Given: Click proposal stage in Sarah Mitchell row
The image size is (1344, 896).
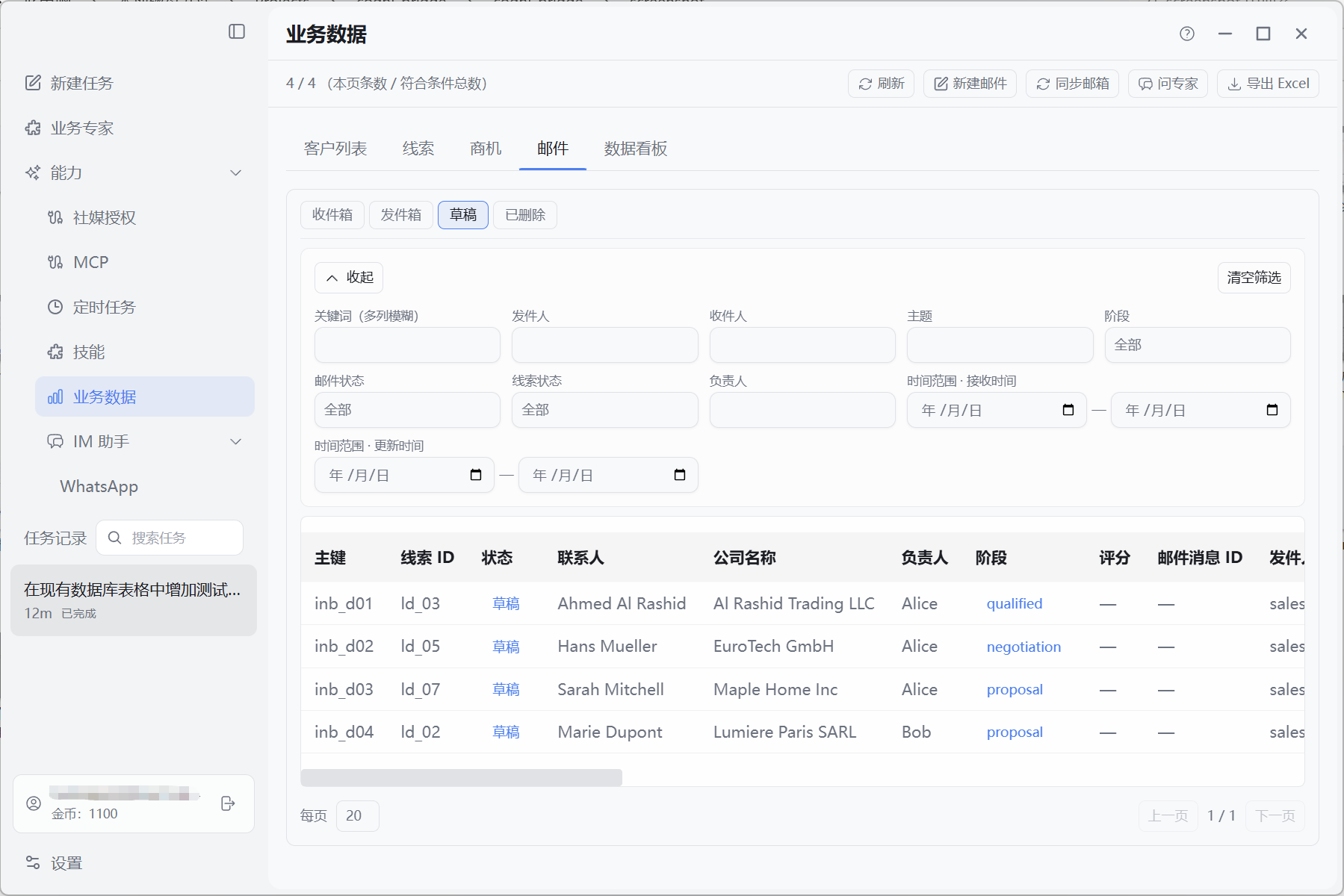Looking at the screenshot, I should pyautogui.click(x=1015, y=689).
